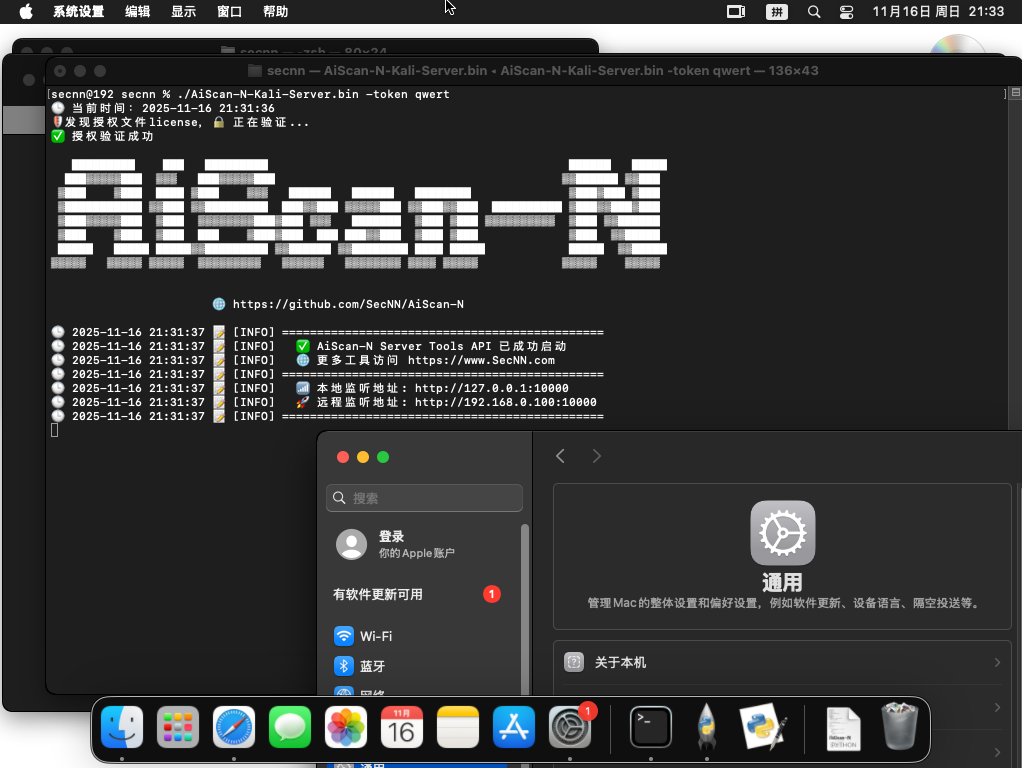Open Calendar showing 16 in Dock
The image size is (1022, 768).
click(x=402, y=727)
